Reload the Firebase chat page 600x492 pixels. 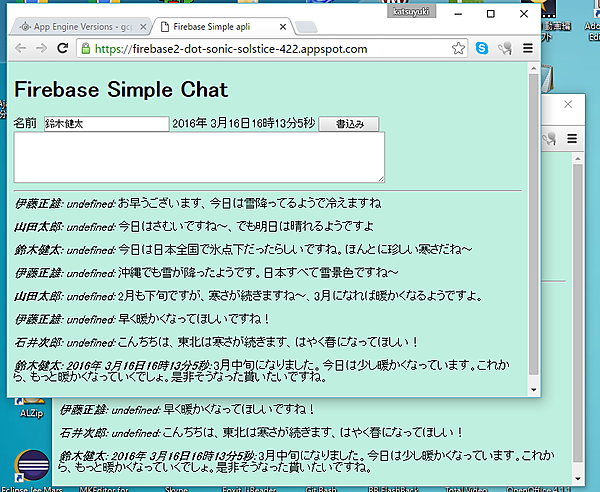62,49
